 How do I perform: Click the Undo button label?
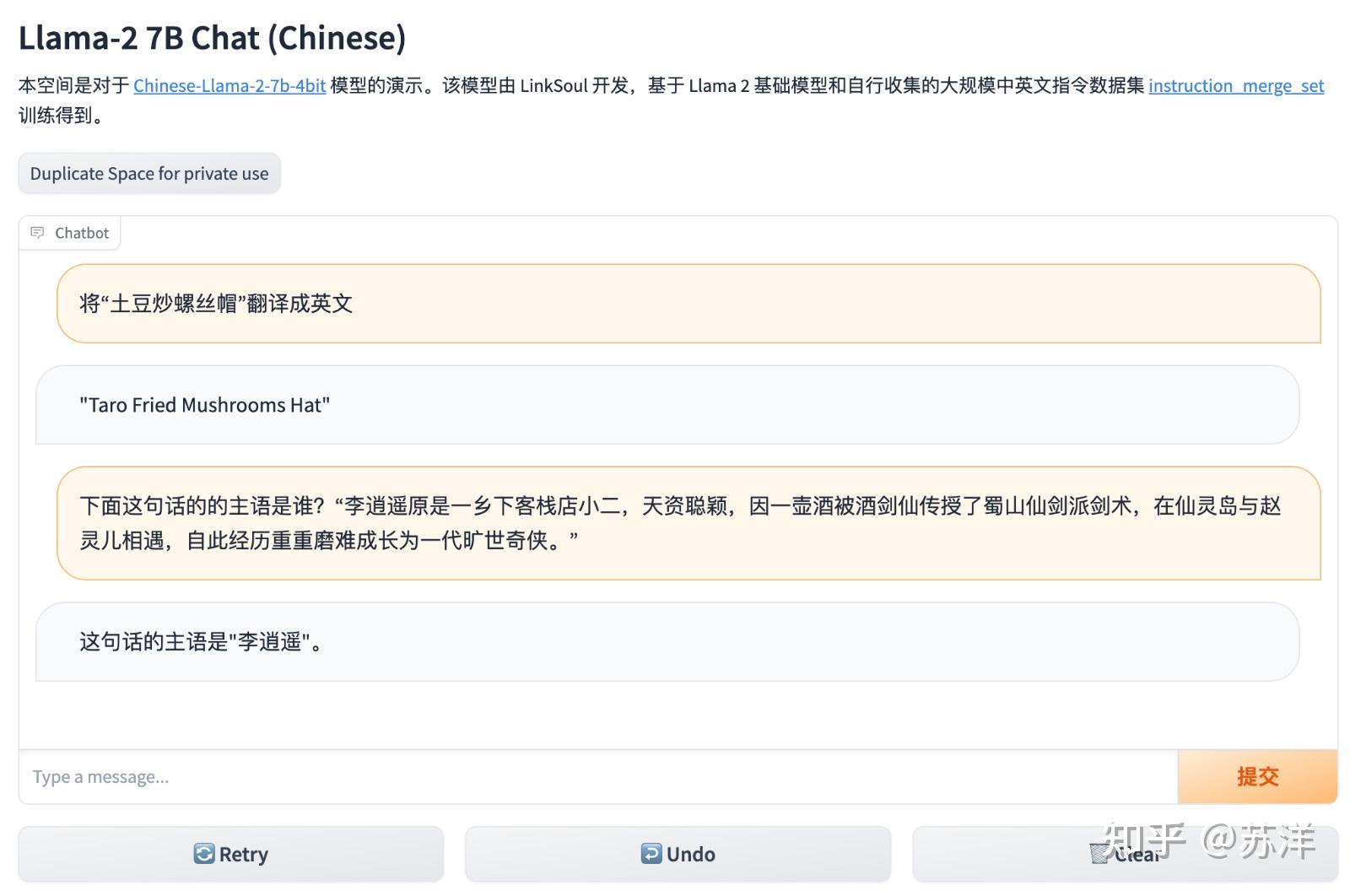point(691,855)
